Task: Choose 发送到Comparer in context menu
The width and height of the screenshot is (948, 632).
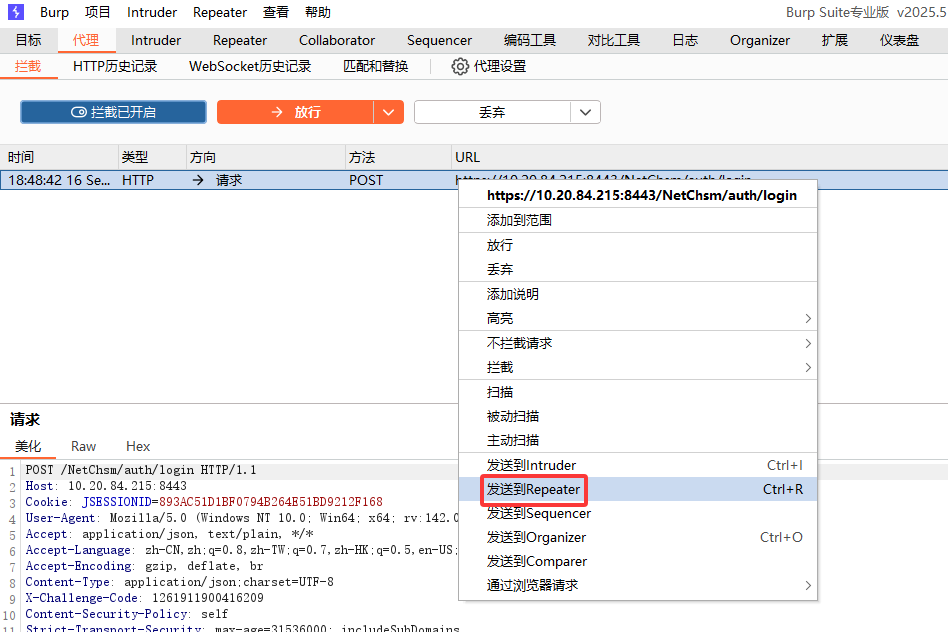Action: 638,561
